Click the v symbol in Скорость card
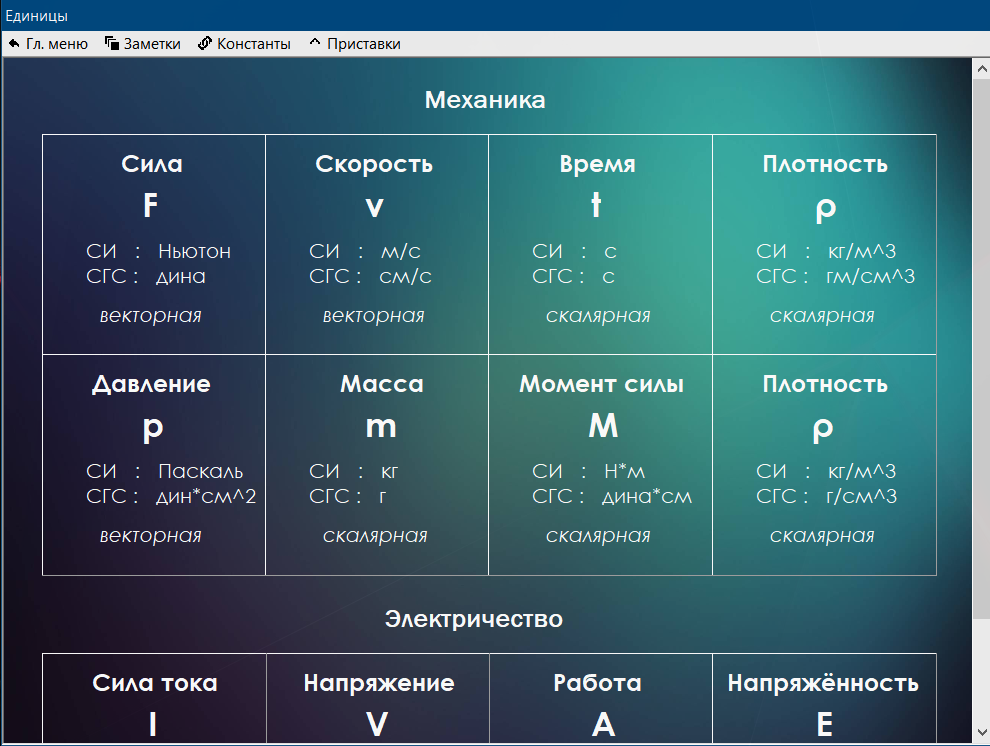 coord(374,207)
